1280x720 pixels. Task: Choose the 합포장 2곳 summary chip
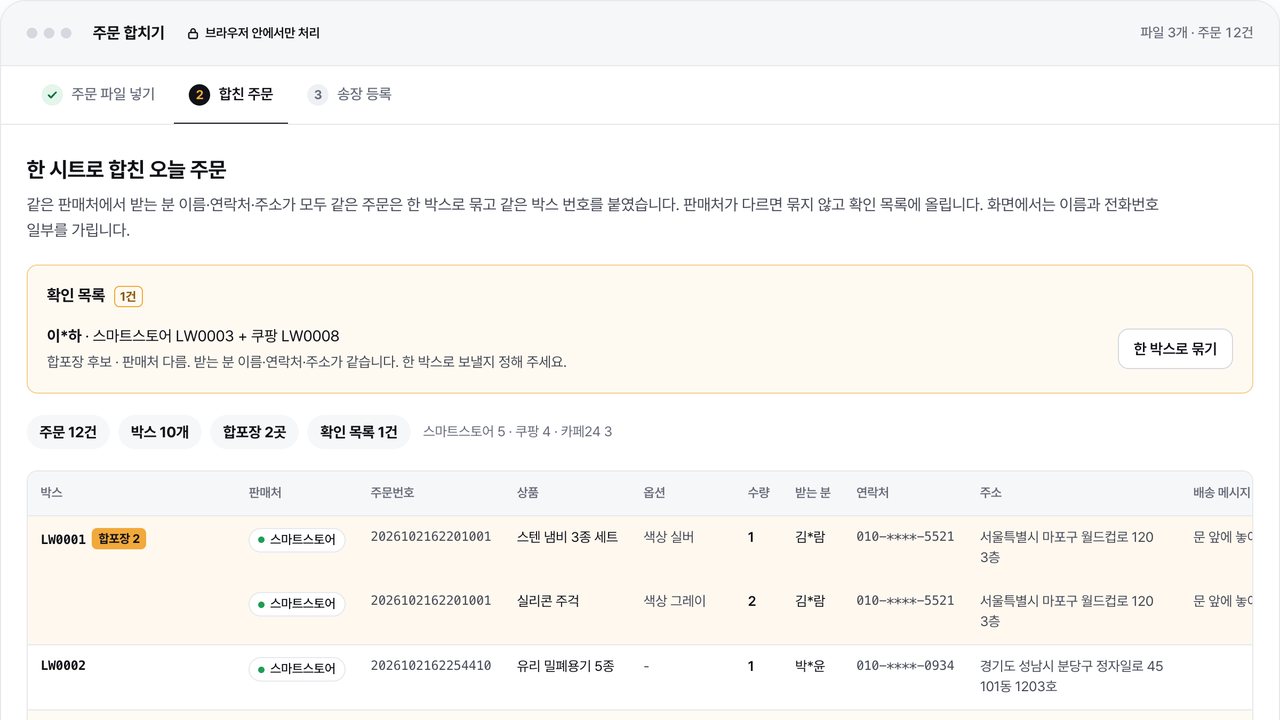coord(254,432)
